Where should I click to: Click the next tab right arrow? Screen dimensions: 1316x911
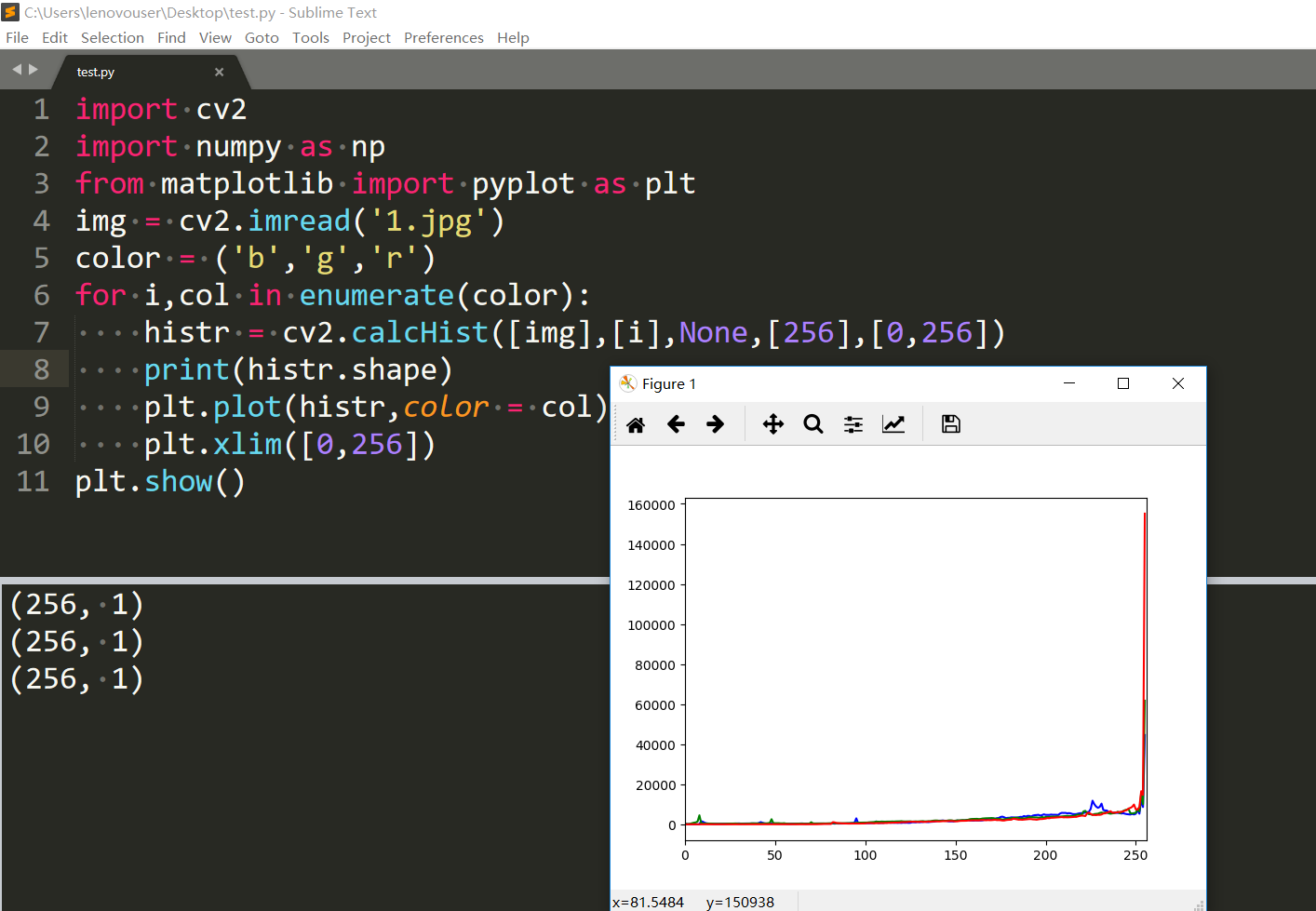click(34, 70)
